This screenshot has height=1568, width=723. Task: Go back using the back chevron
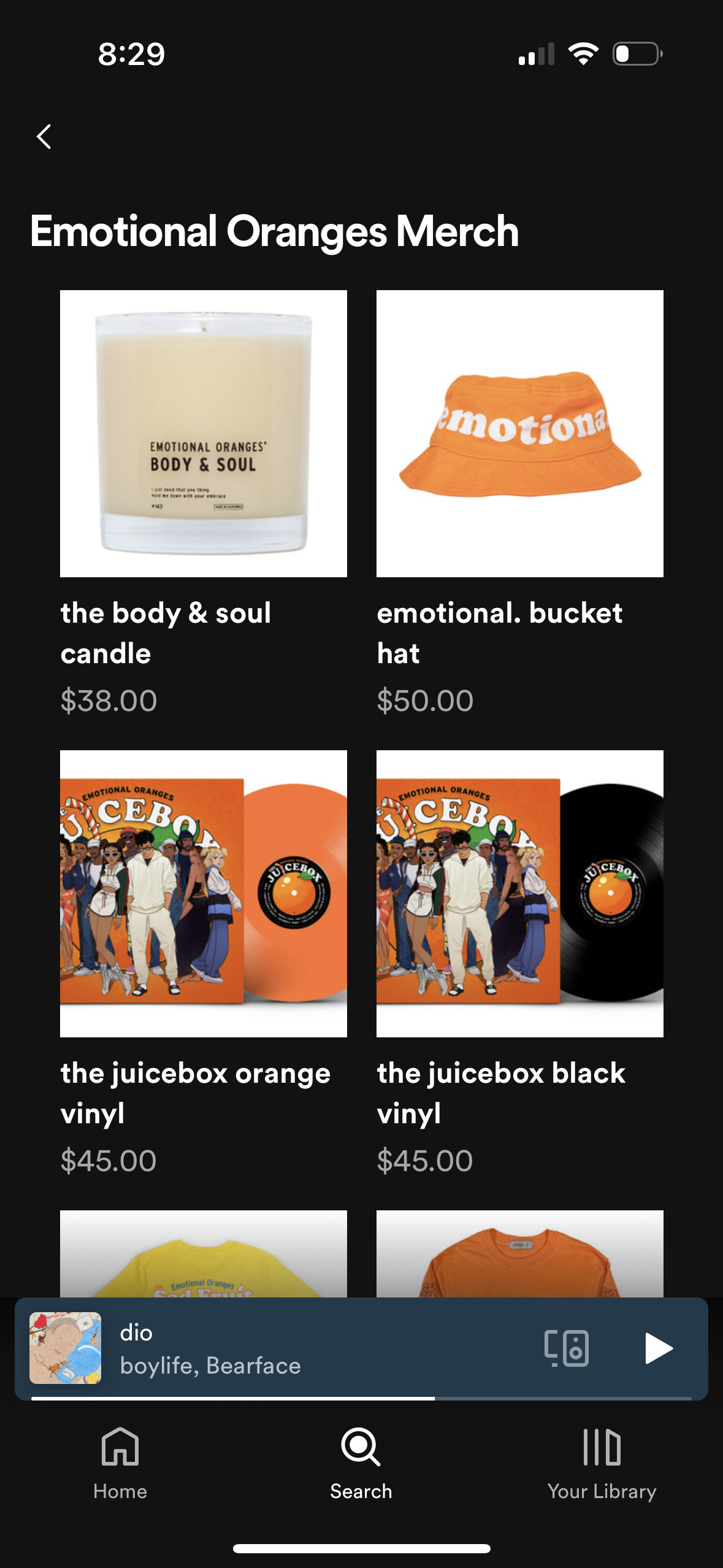tap(44, 136)
